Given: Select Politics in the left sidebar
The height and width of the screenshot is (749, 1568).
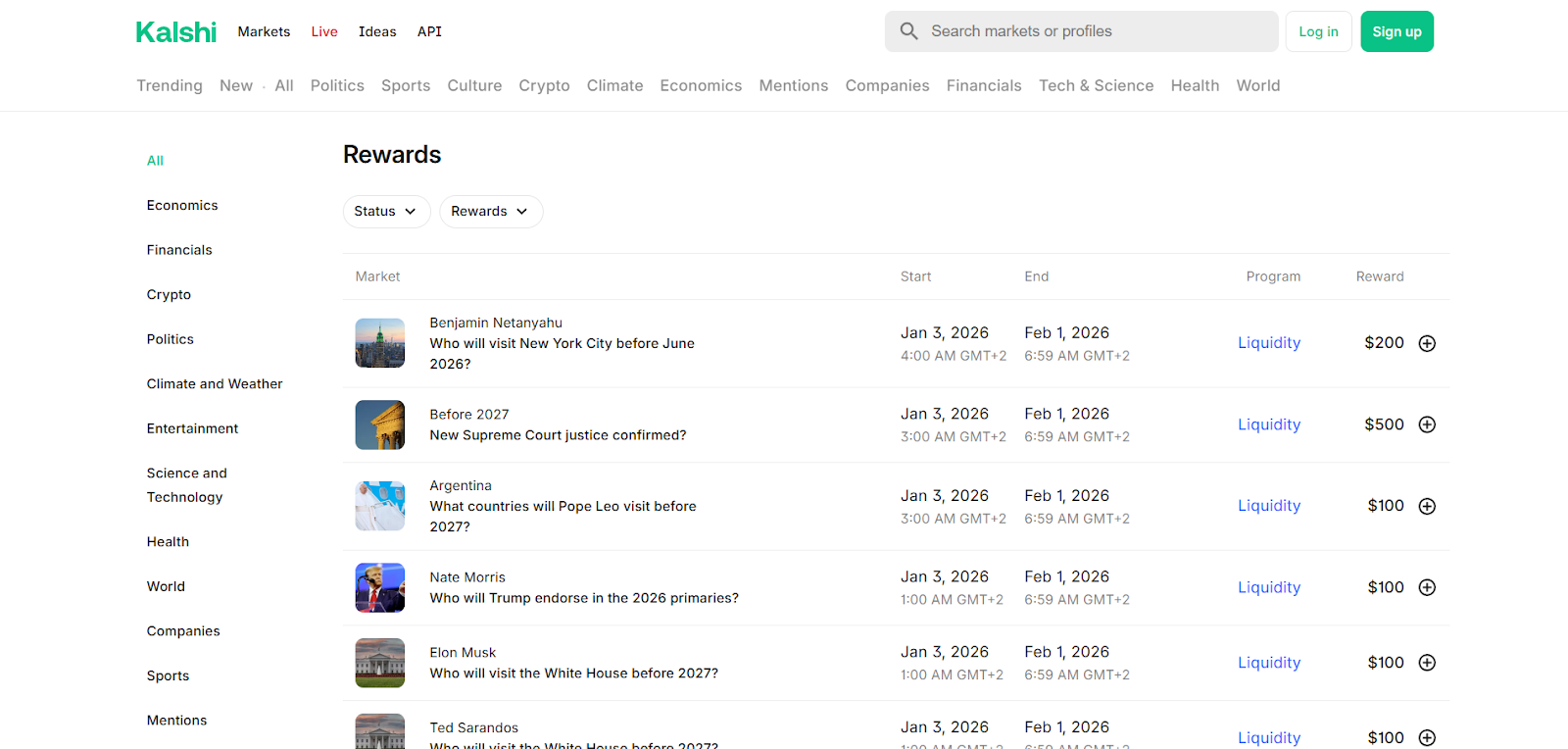Looking at the screenshot, I should (x=171, y=339).
